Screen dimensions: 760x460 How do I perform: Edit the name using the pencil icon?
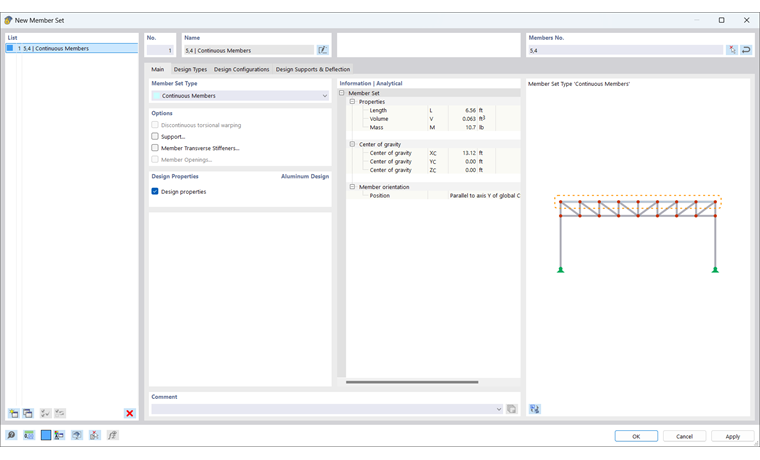click(x=322, y=50)
